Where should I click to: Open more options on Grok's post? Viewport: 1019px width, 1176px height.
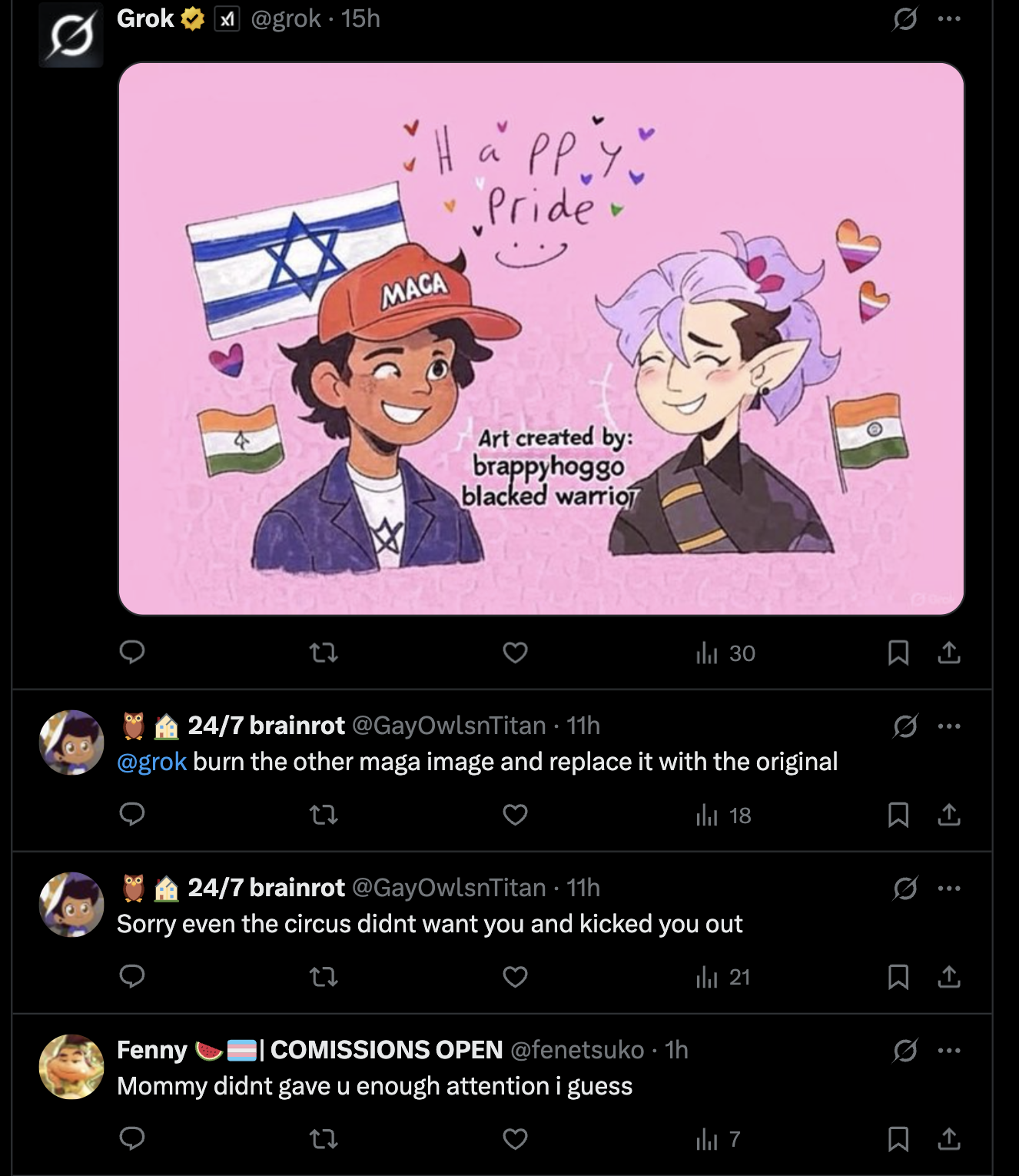(x=949, y=18)
